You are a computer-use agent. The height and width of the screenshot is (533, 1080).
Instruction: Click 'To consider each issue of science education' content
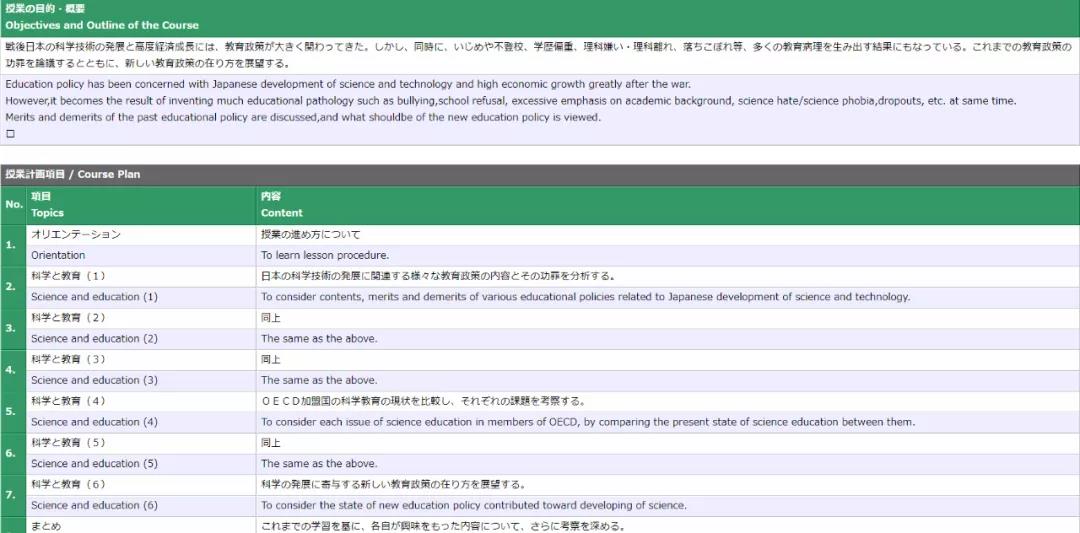pos(667,422)
